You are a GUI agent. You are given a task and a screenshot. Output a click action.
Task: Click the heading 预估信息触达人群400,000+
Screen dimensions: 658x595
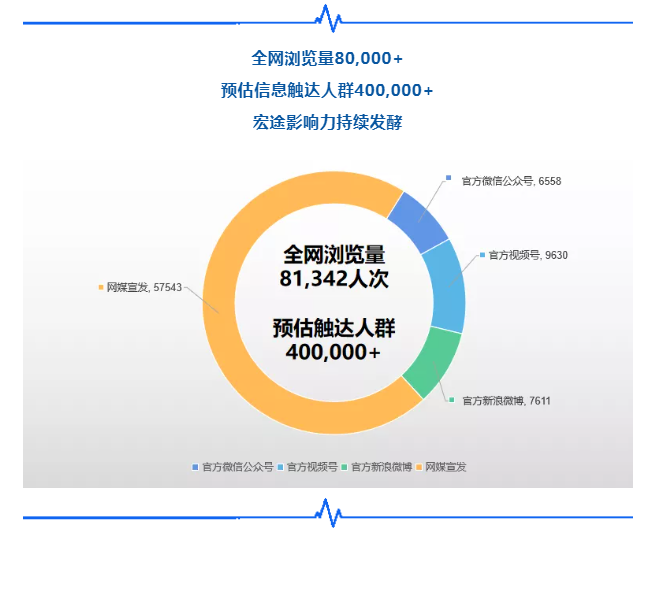click(327, 90)
